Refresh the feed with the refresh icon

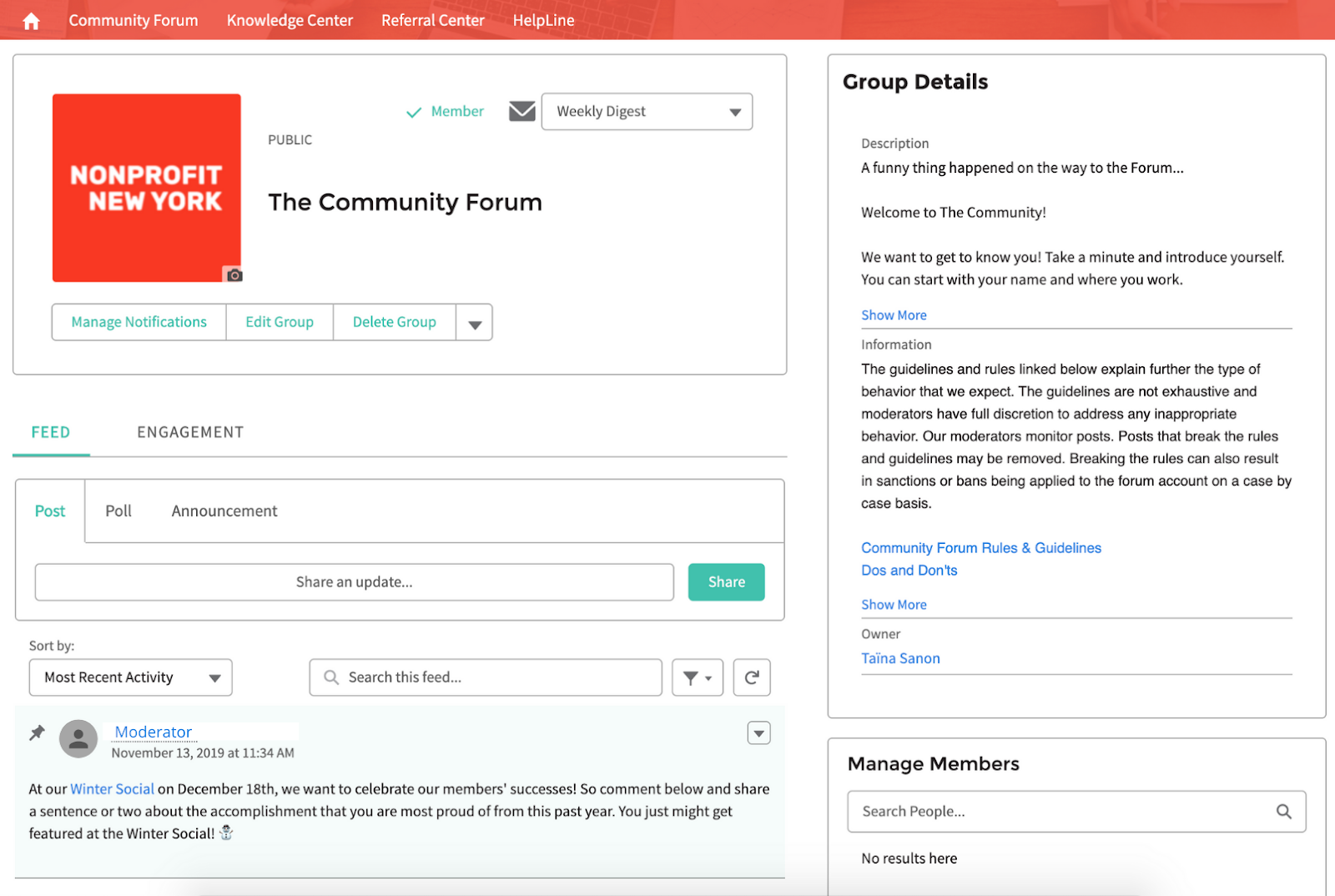[752, 677]
